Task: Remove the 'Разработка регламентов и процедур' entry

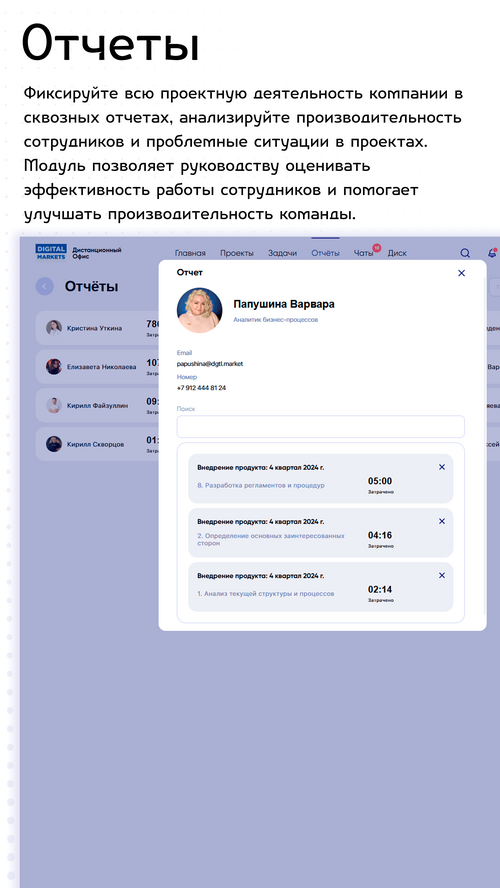Action: (442, 467)
